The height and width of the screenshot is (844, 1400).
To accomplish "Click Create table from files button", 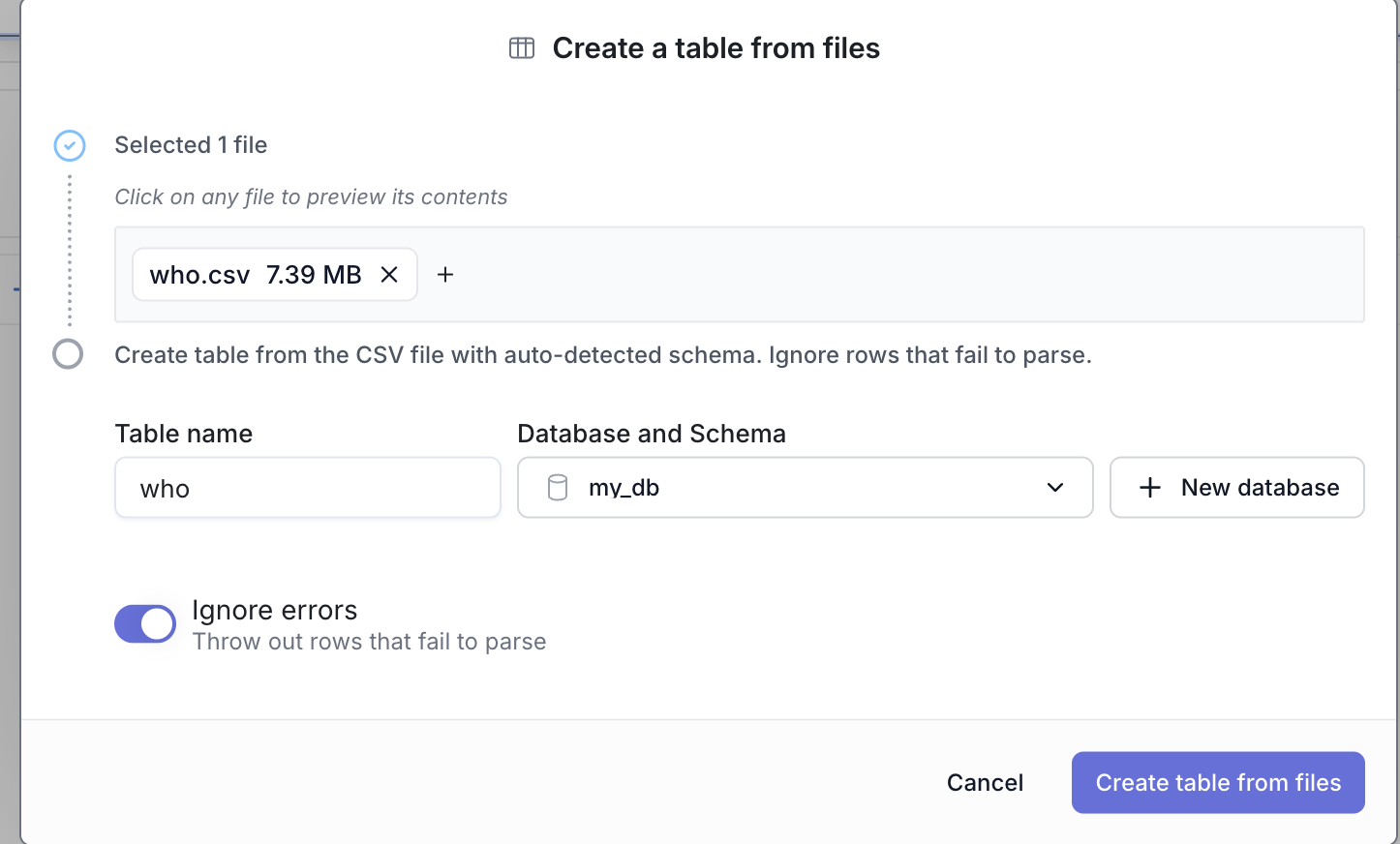I will click(1218, 783).
